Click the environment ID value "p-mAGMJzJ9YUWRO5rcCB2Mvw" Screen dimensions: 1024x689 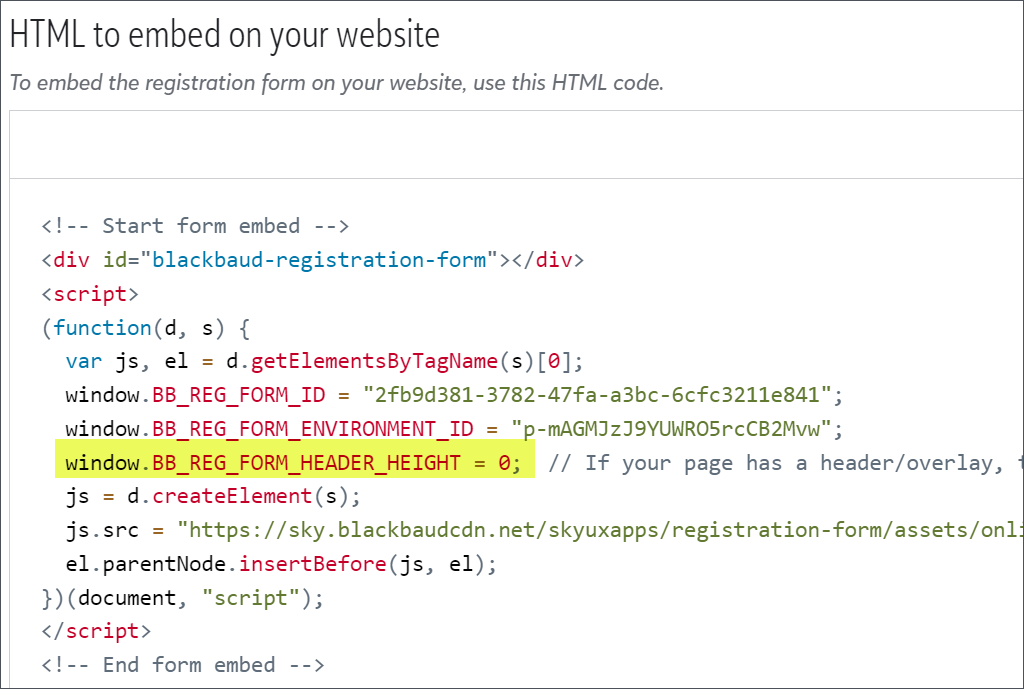coord(671,429)
